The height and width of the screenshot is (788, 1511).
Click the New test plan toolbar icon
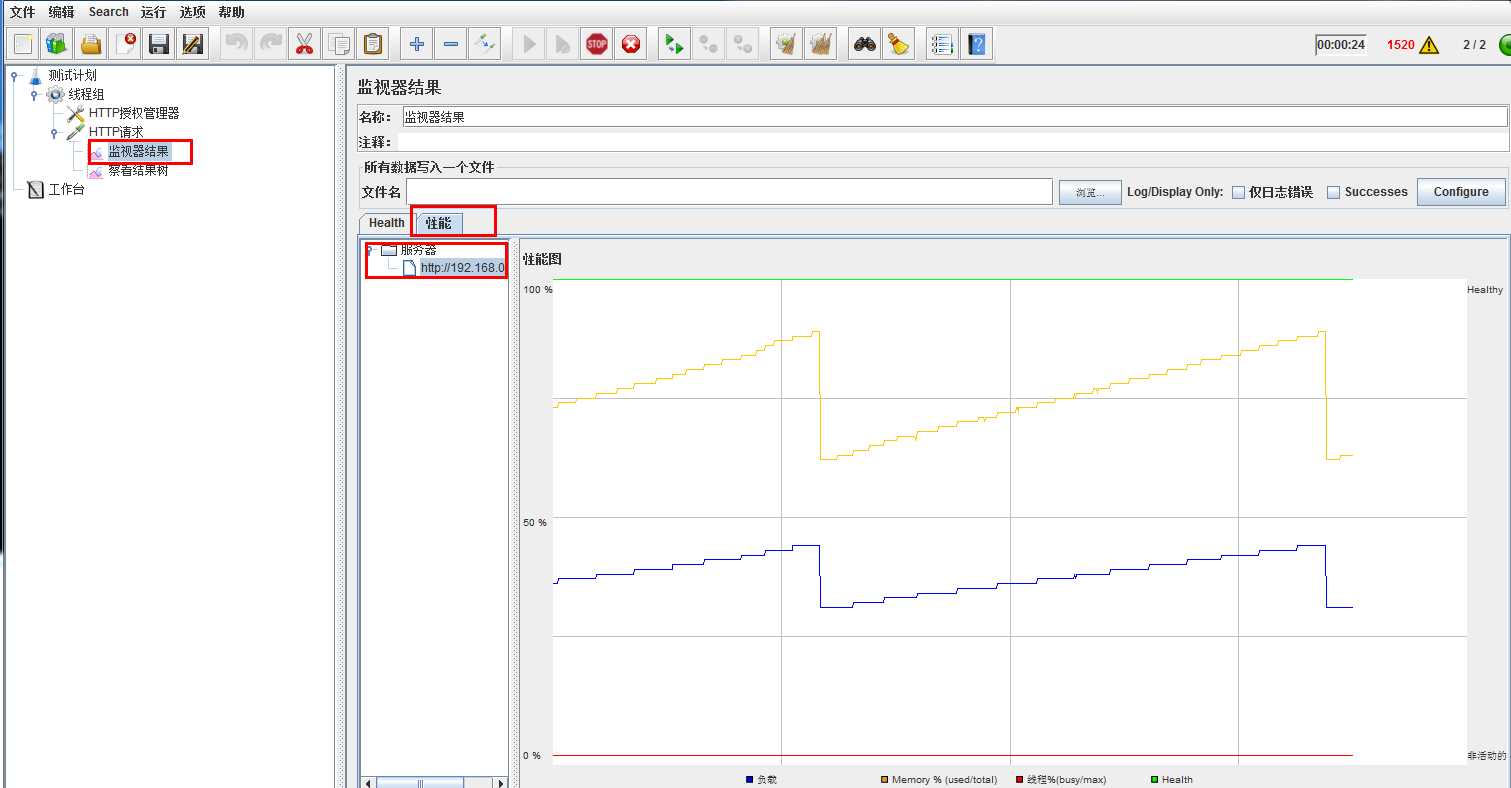click(23, 44)
